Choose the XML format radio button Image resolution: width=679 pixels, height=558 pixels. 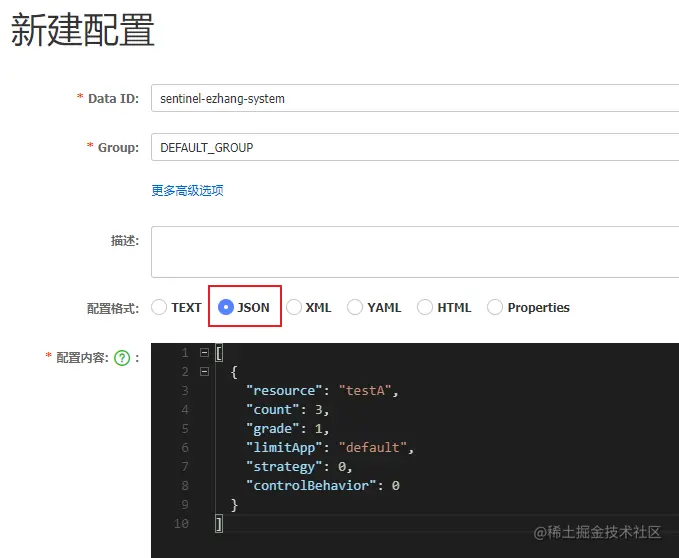coord(294,307)
